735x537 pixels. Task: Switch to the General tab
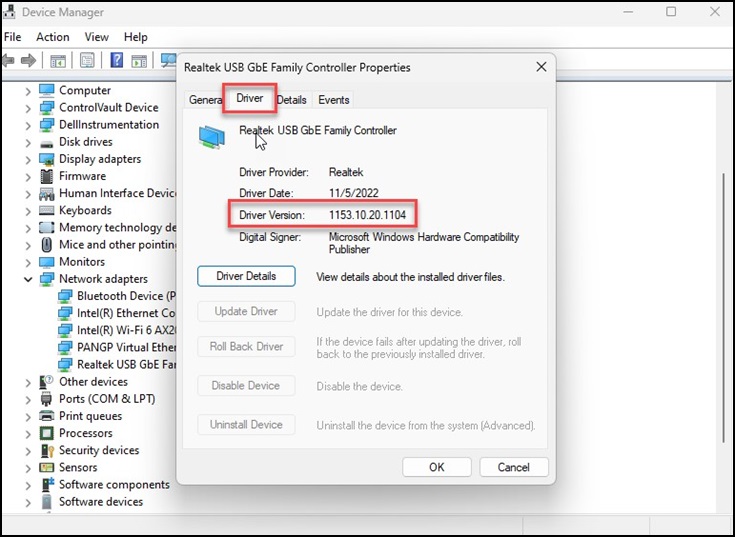tap(205, 100)
